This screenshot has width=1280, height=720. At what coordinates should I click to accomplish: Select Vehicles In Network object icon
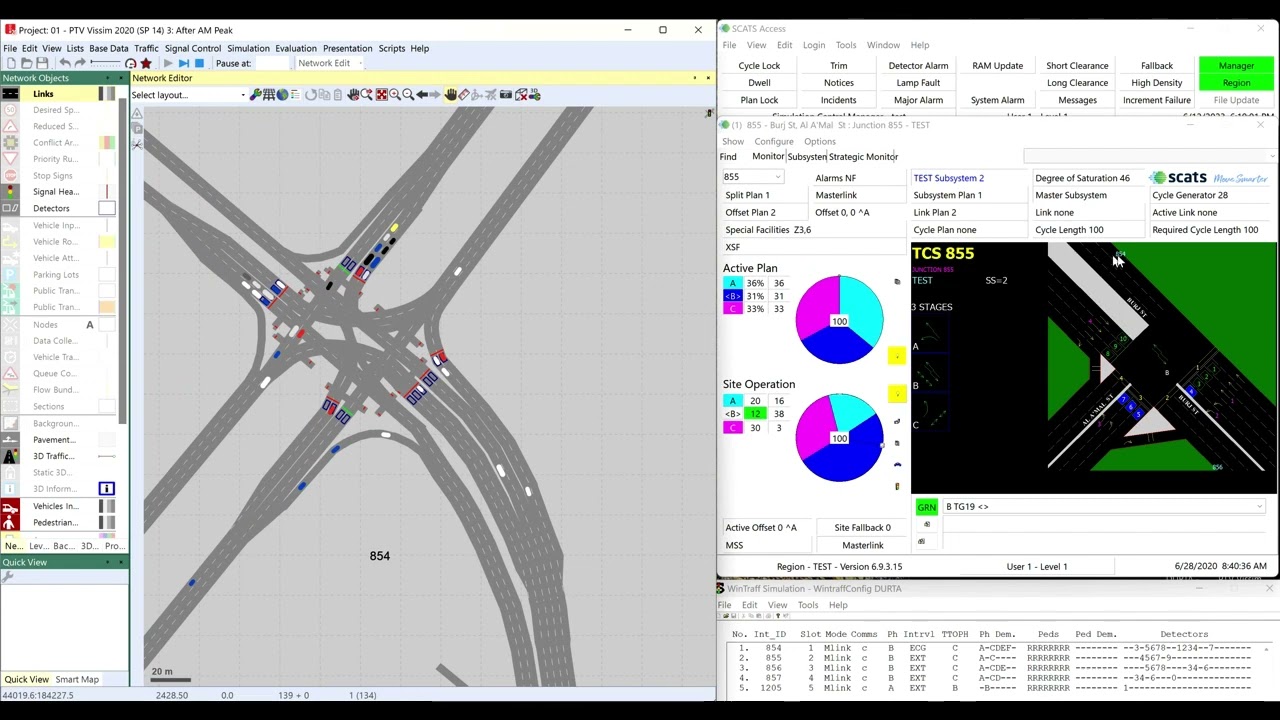tap(10, 506)
